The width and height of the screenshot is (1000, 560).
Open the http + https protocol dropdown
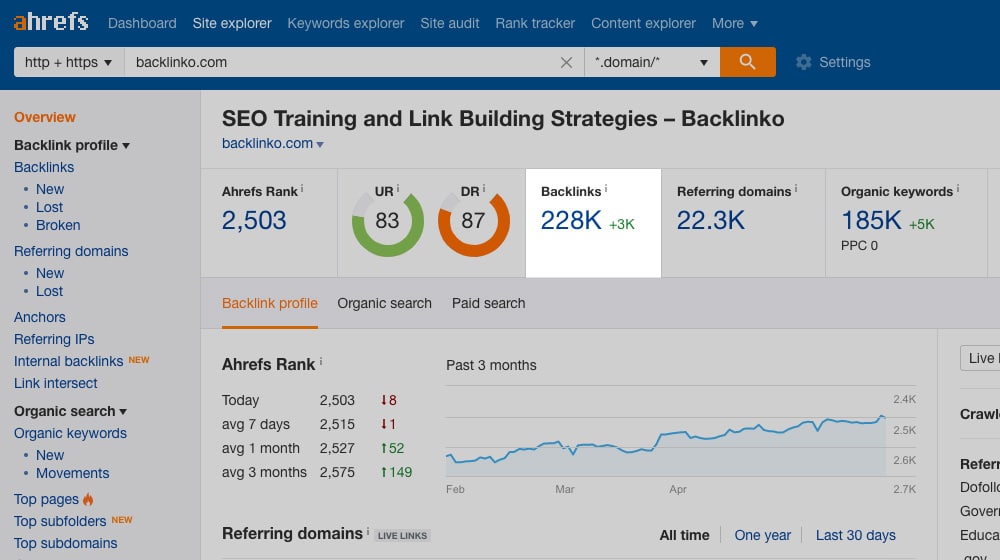click(69, 62)
